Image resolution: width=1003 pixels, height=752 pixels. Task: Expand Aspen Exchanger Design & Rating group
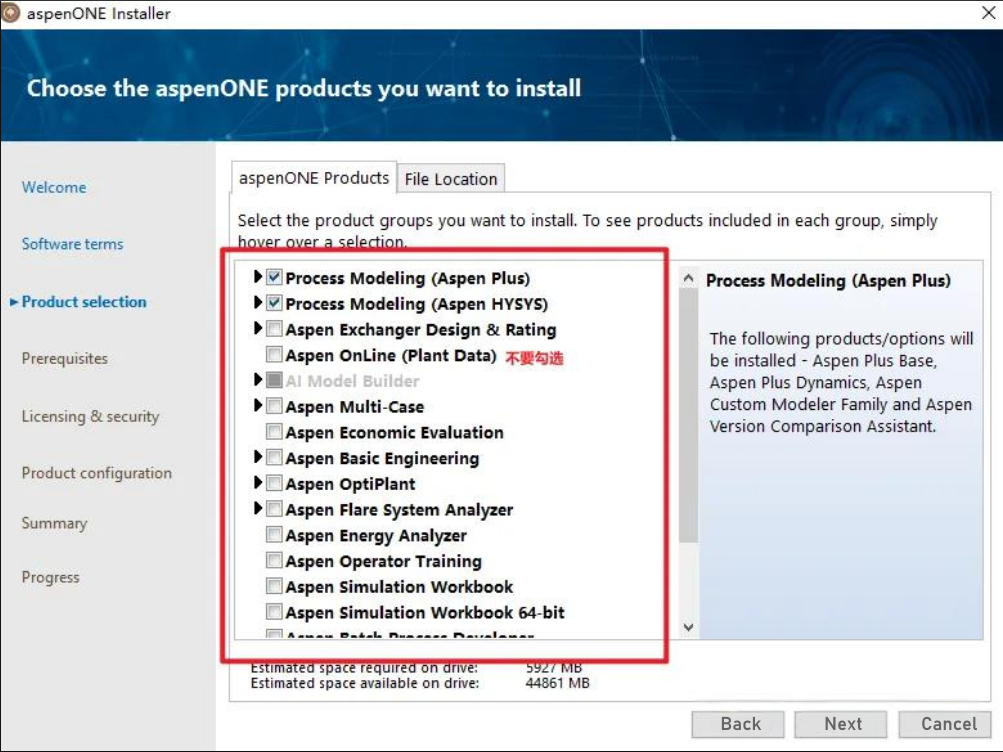(x=258, y=328)
